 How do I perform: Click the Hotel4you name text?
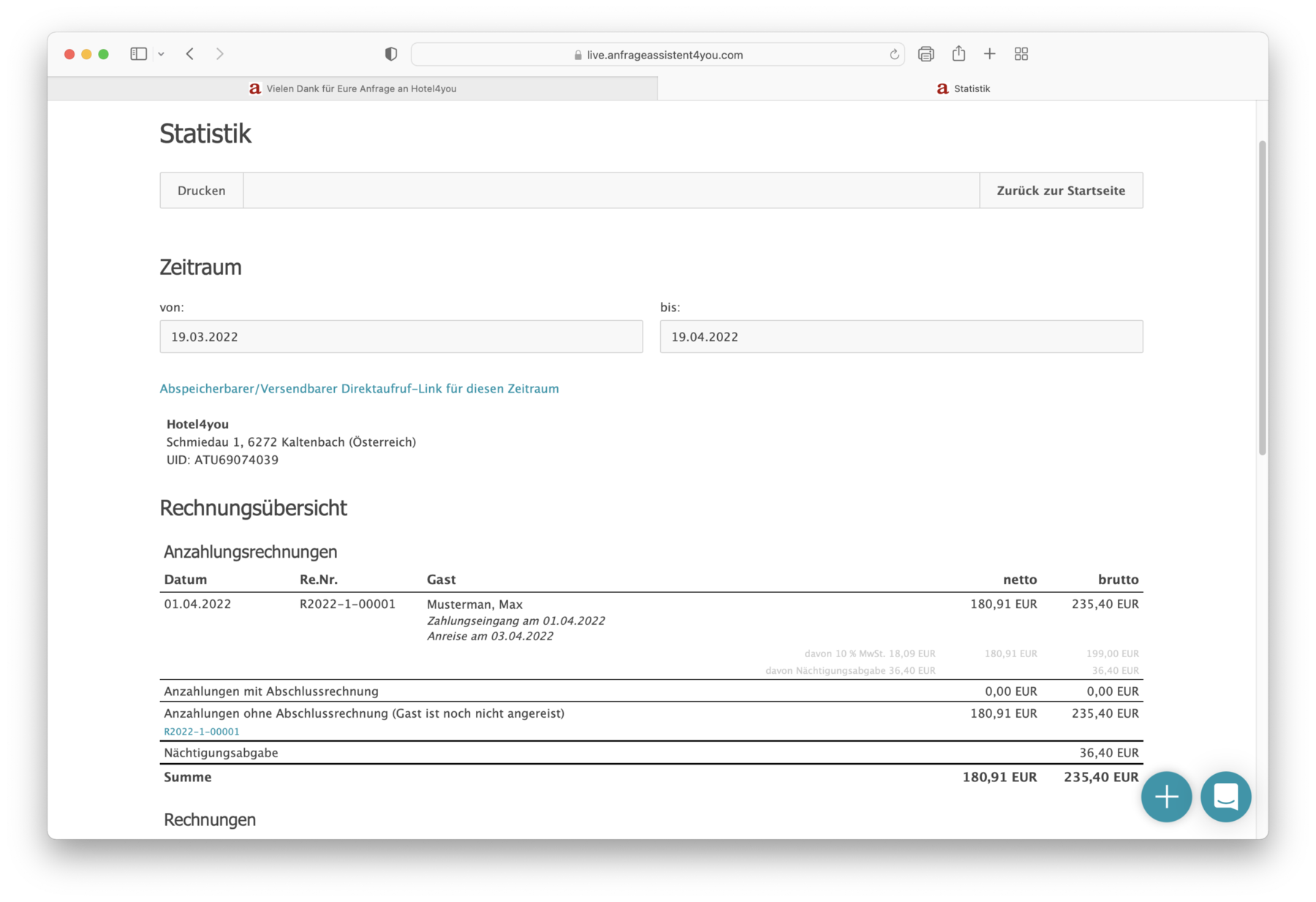[x=197, y=425]
